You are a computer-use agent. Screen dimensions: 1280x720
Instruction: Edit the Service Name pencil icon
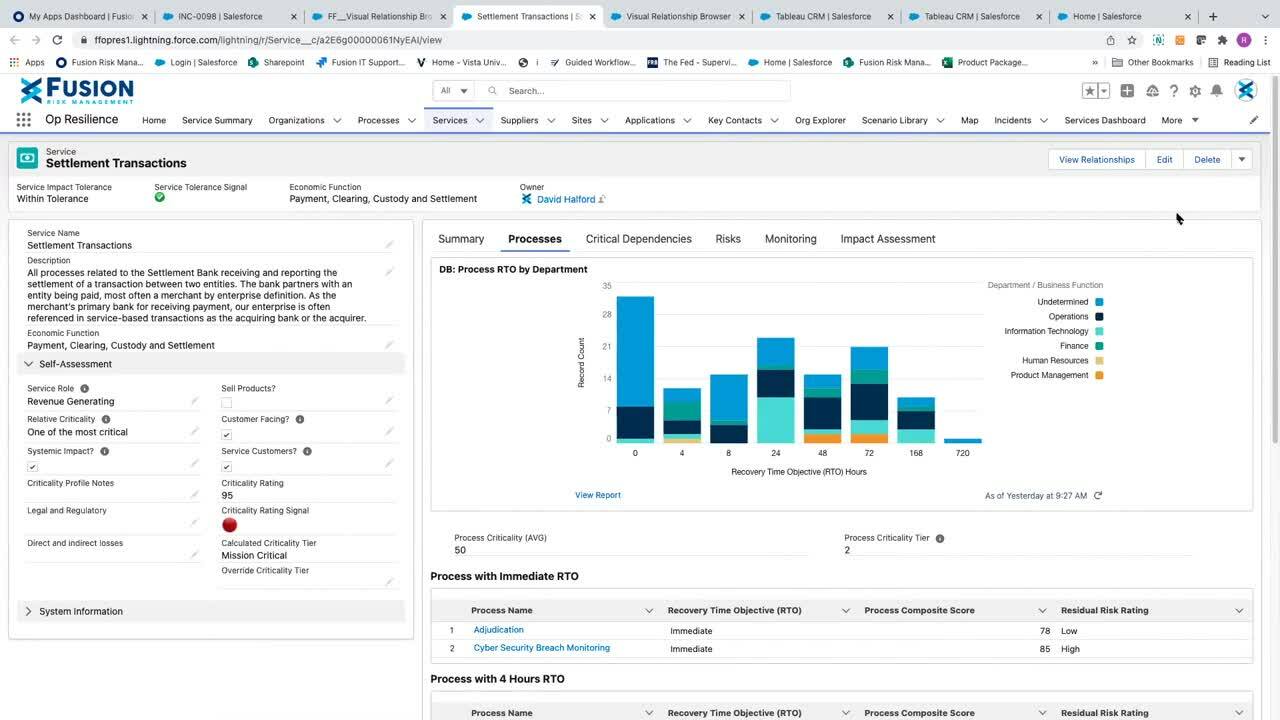[389, 245]
